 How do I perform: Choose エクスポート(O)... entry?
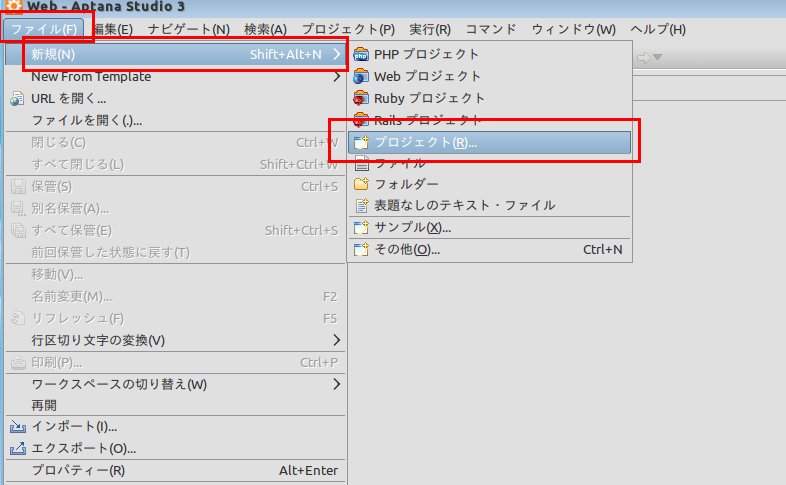coord(175,448)
